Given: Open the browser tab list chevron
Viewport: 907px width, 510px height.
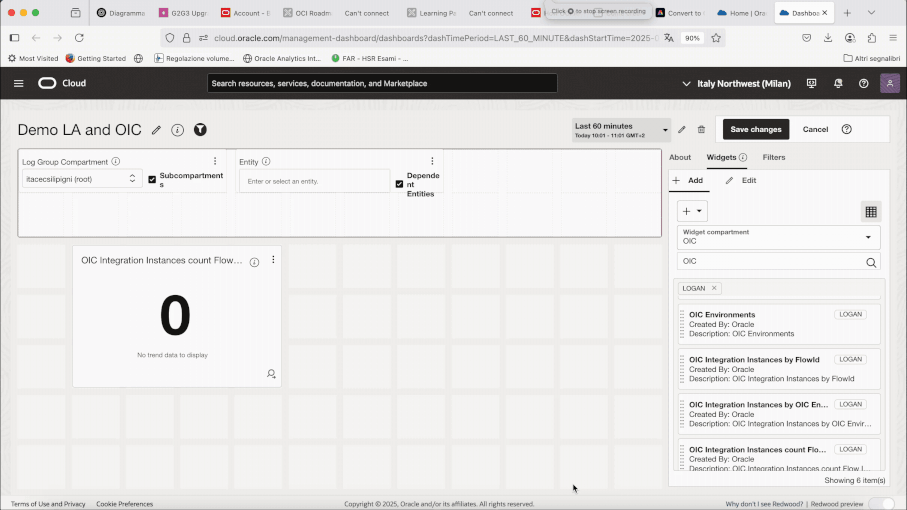Looking at the screenshot, I should 871,13.
